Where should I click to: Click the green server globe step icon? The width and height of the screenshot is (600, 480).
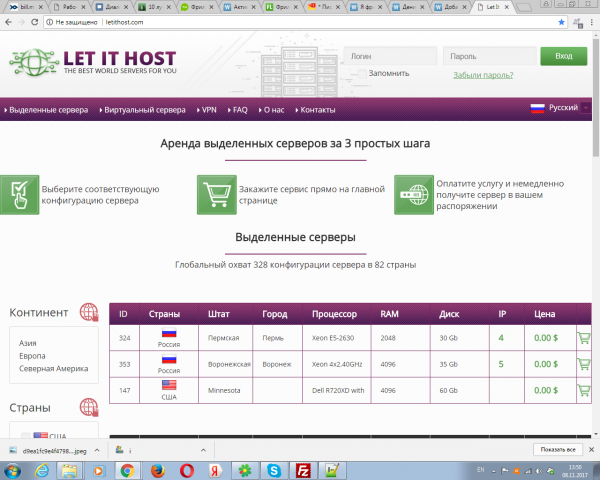click(x=414, y=195)
